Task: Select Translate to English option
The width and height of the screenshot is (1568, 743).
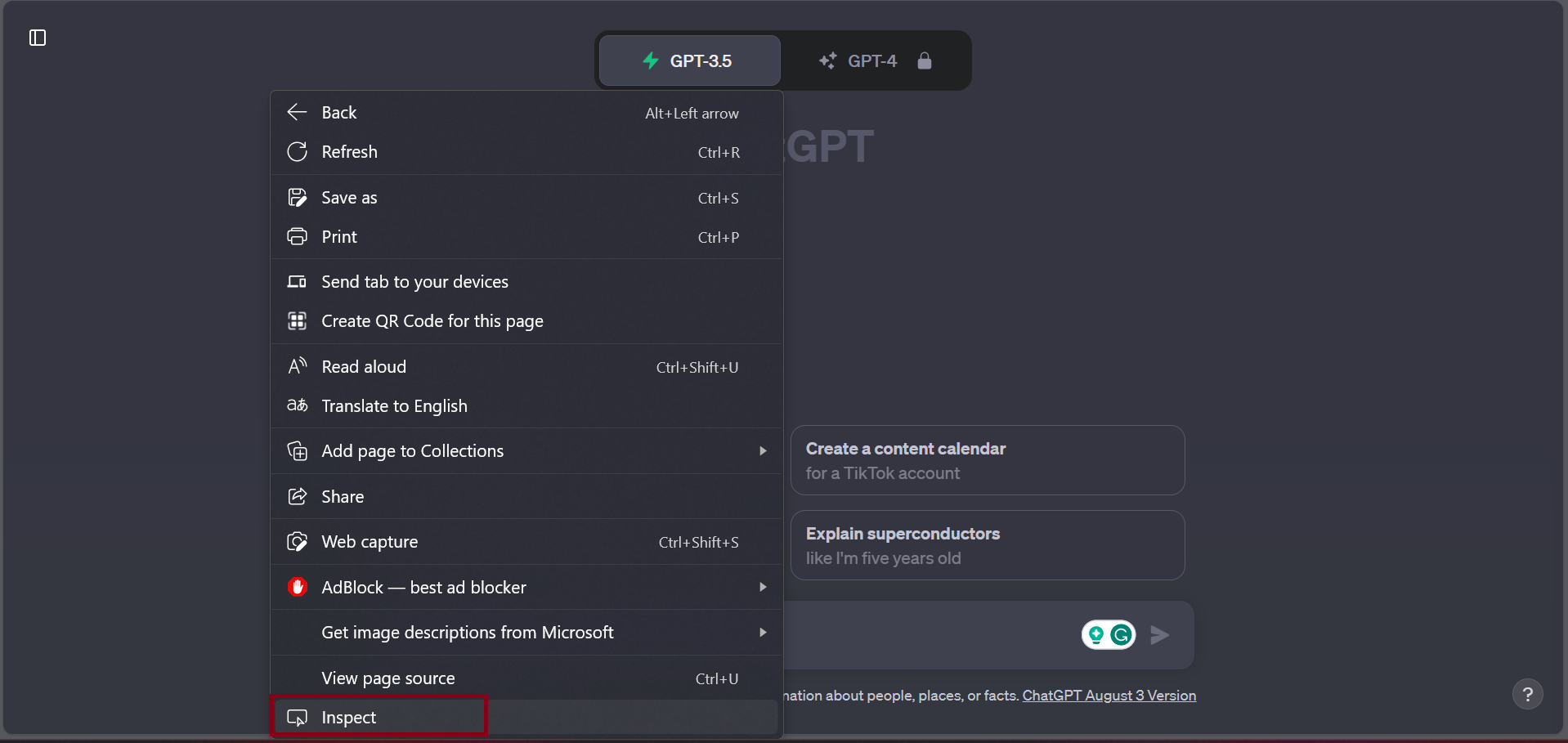Action: point(394,406)
